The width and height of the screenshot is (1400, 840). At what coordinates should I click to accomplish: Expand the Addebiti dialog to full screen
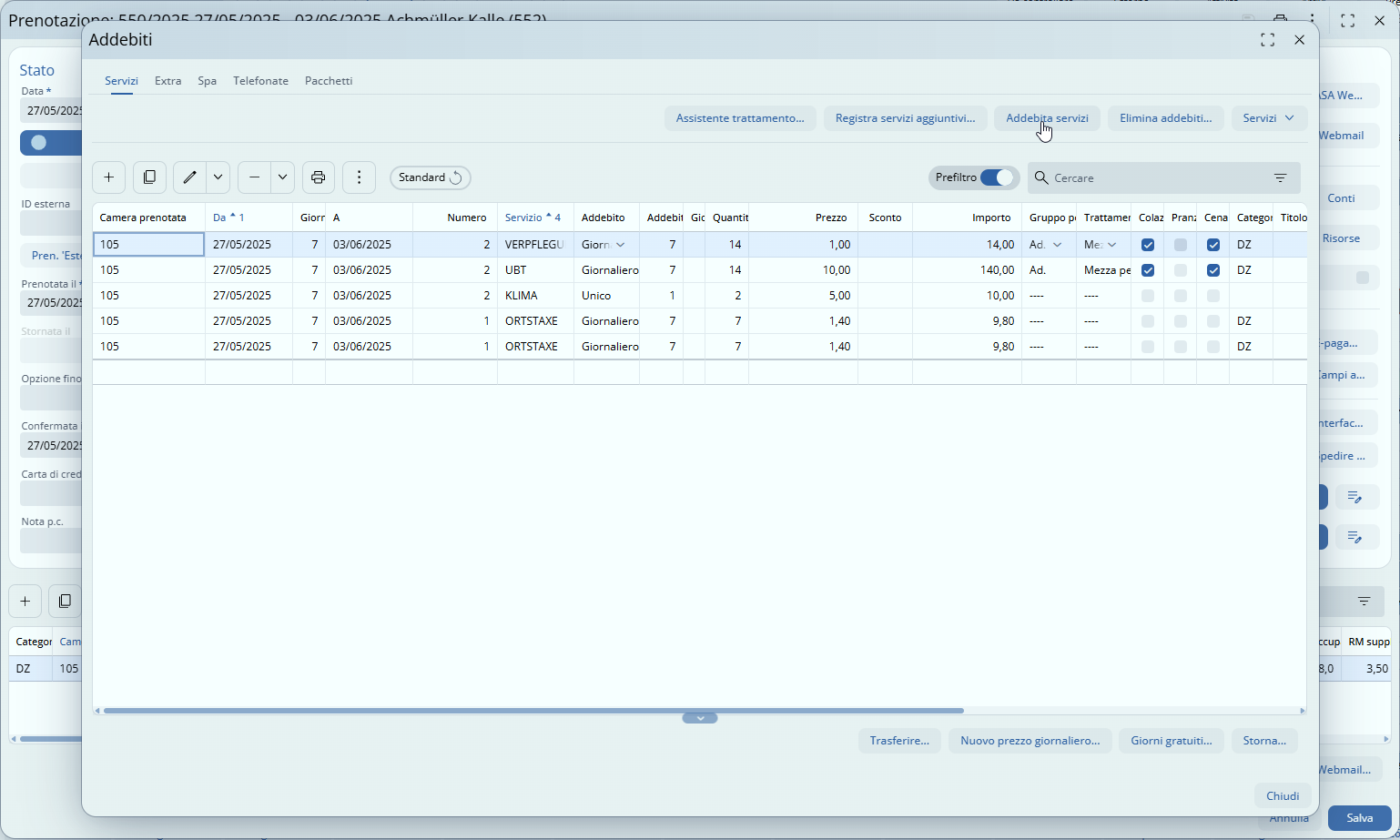(1267, 40)
